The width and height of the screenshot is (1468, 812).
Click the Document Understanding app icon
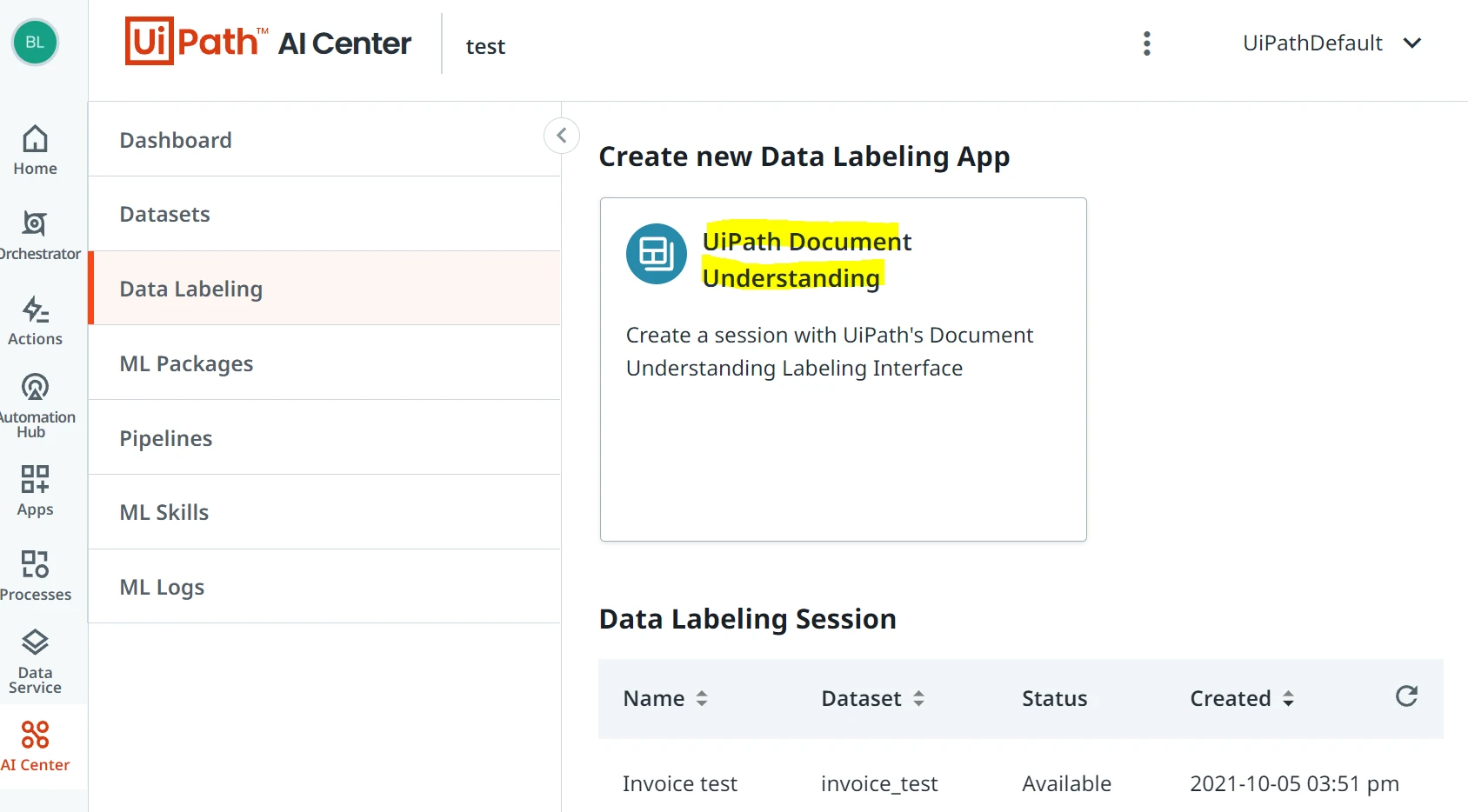coord(657,254)
